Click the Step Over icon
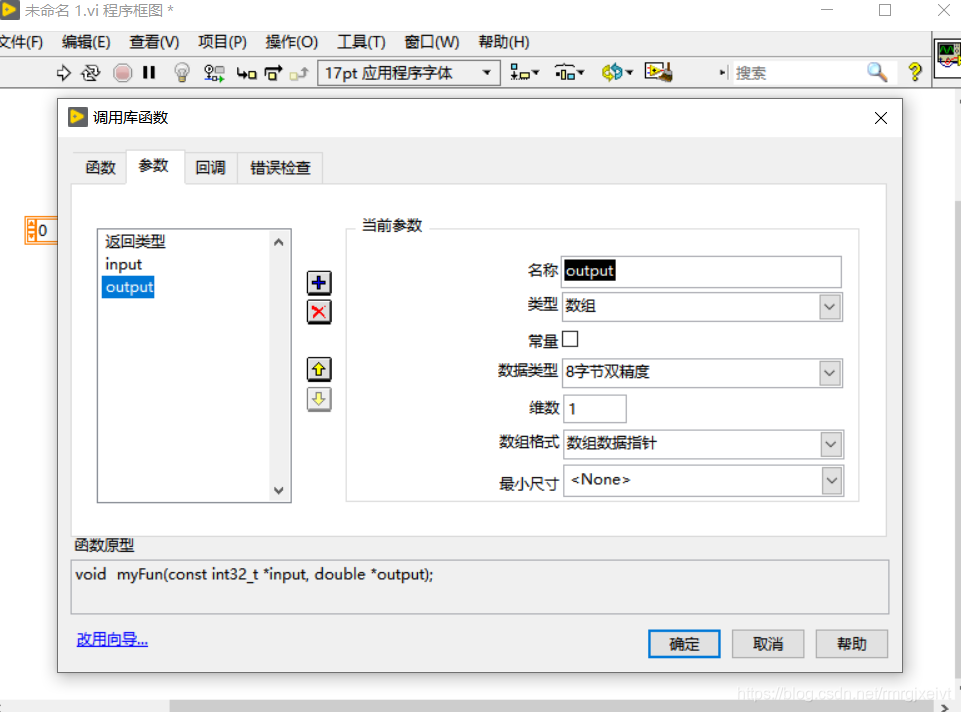The height and width of the screenshot is (712, 961). [x=273, y=73]
